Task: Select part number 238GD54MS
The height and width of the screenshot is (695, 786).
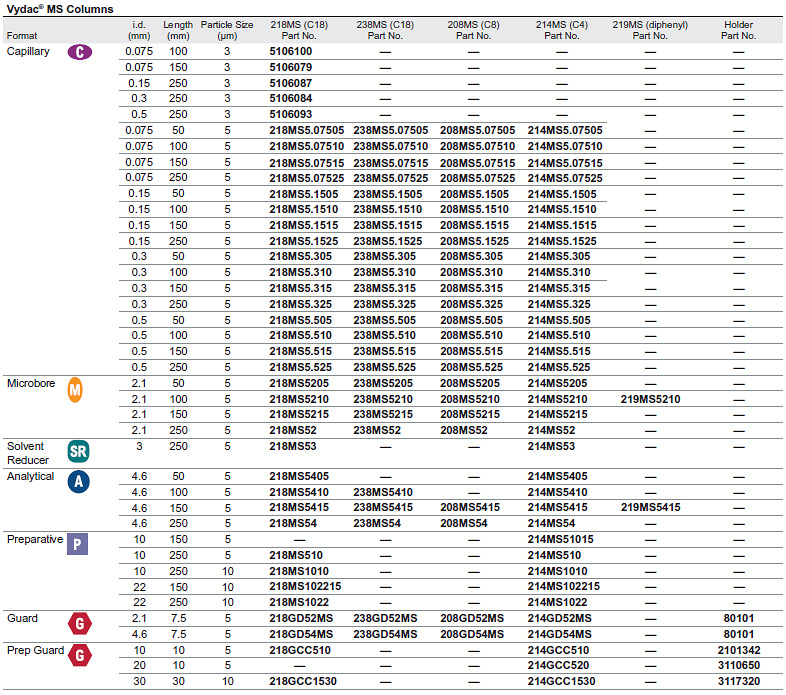Action: 385,634
